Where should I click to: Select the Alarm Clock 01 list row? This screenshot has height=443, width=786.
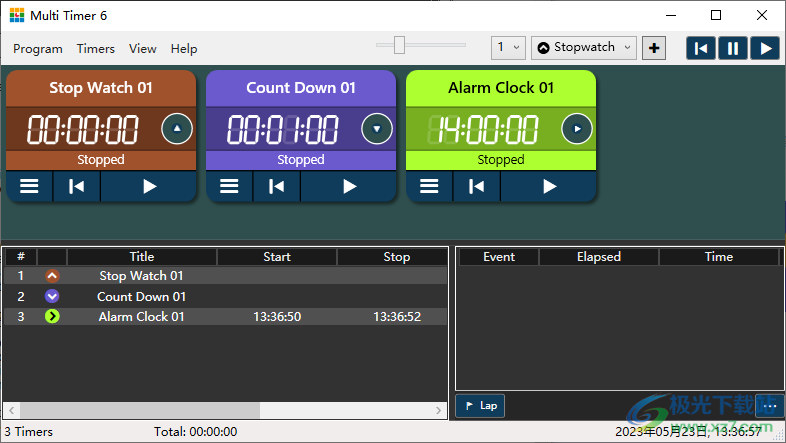point(226,316)
